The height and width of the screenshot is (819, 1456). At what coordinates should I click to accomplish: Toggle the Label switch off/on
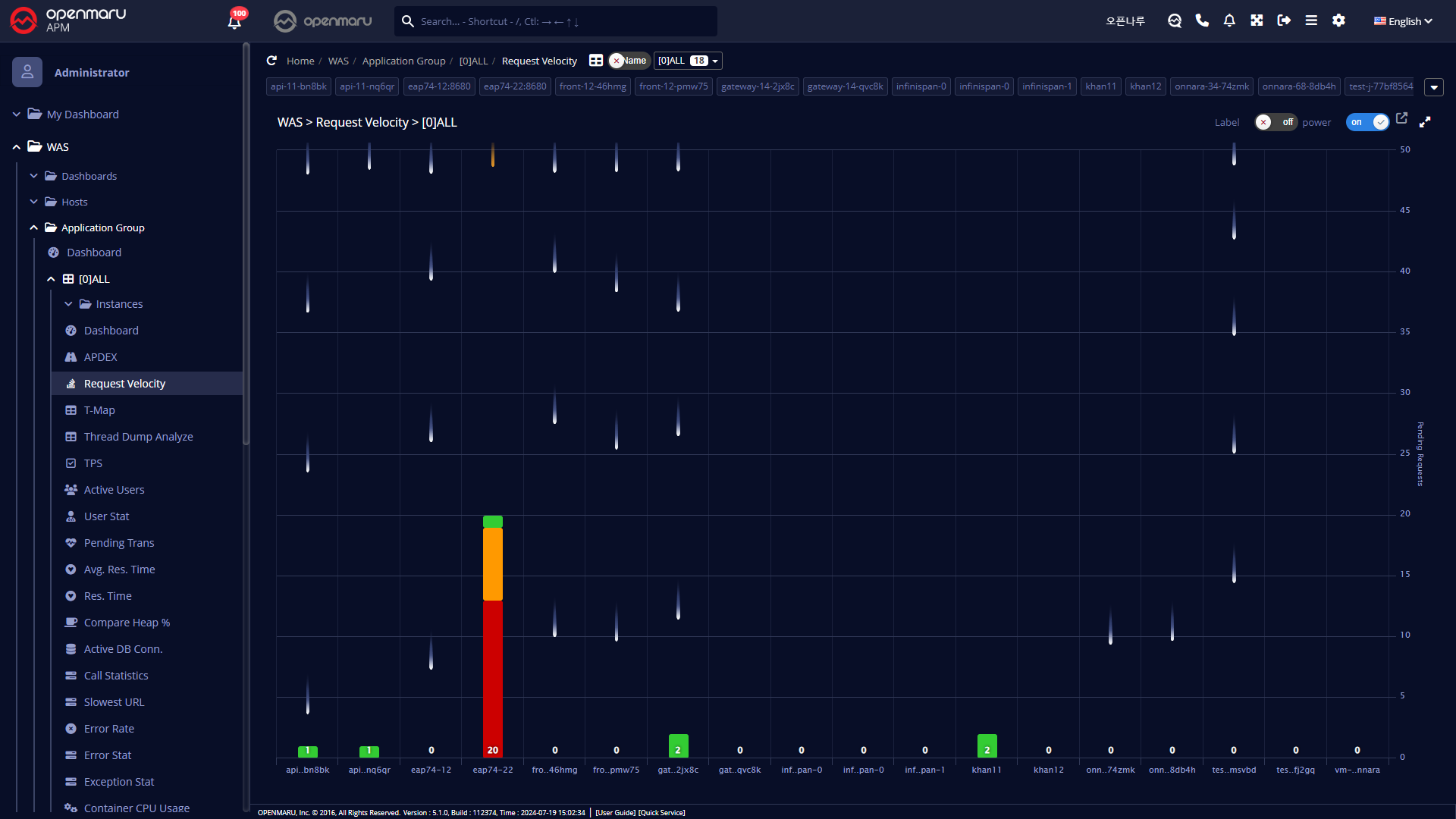1276,122
